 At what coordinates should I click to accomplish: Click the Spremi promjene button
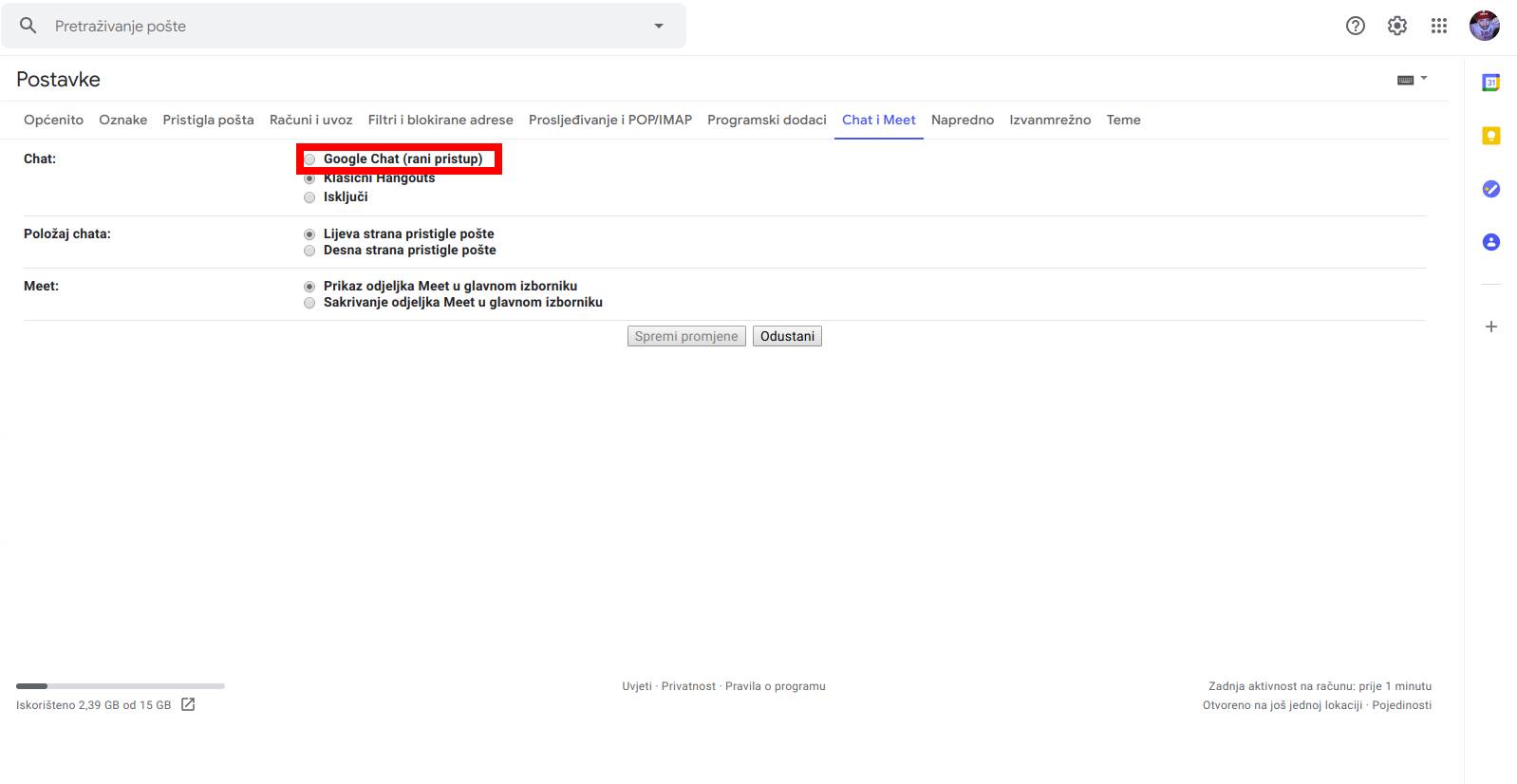tap(686, 336)
